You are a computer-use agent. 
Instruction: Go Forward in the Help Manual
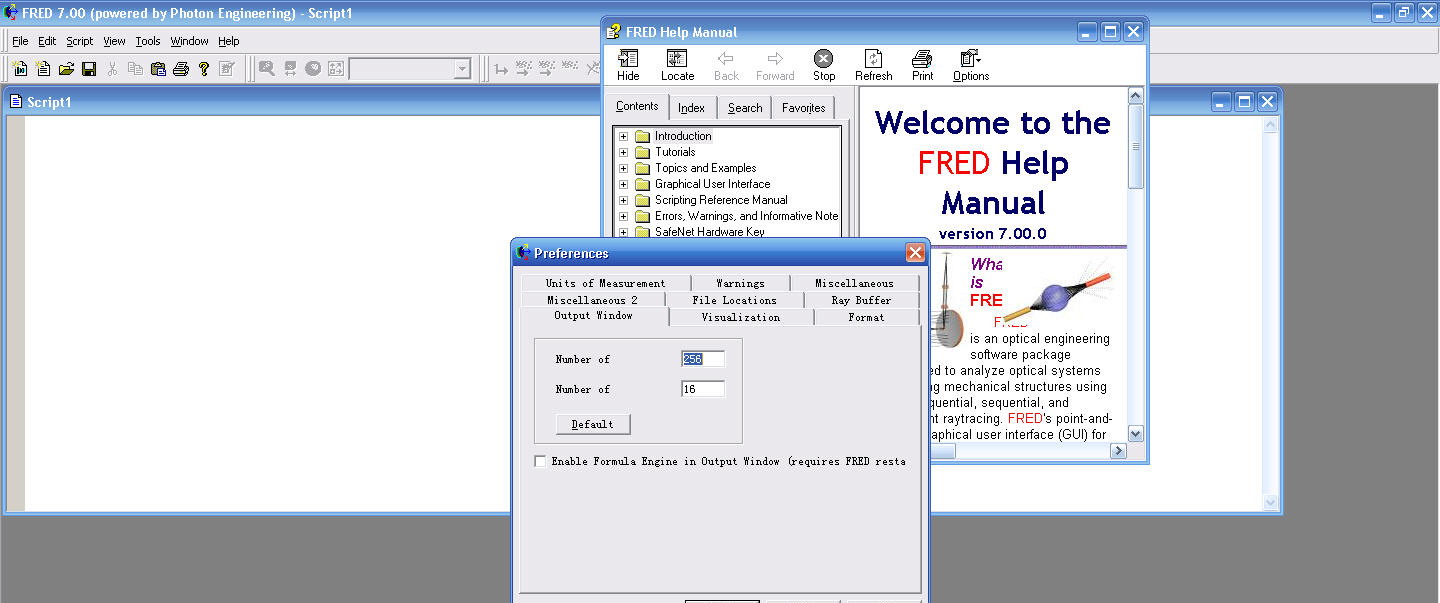click(775, 66)
